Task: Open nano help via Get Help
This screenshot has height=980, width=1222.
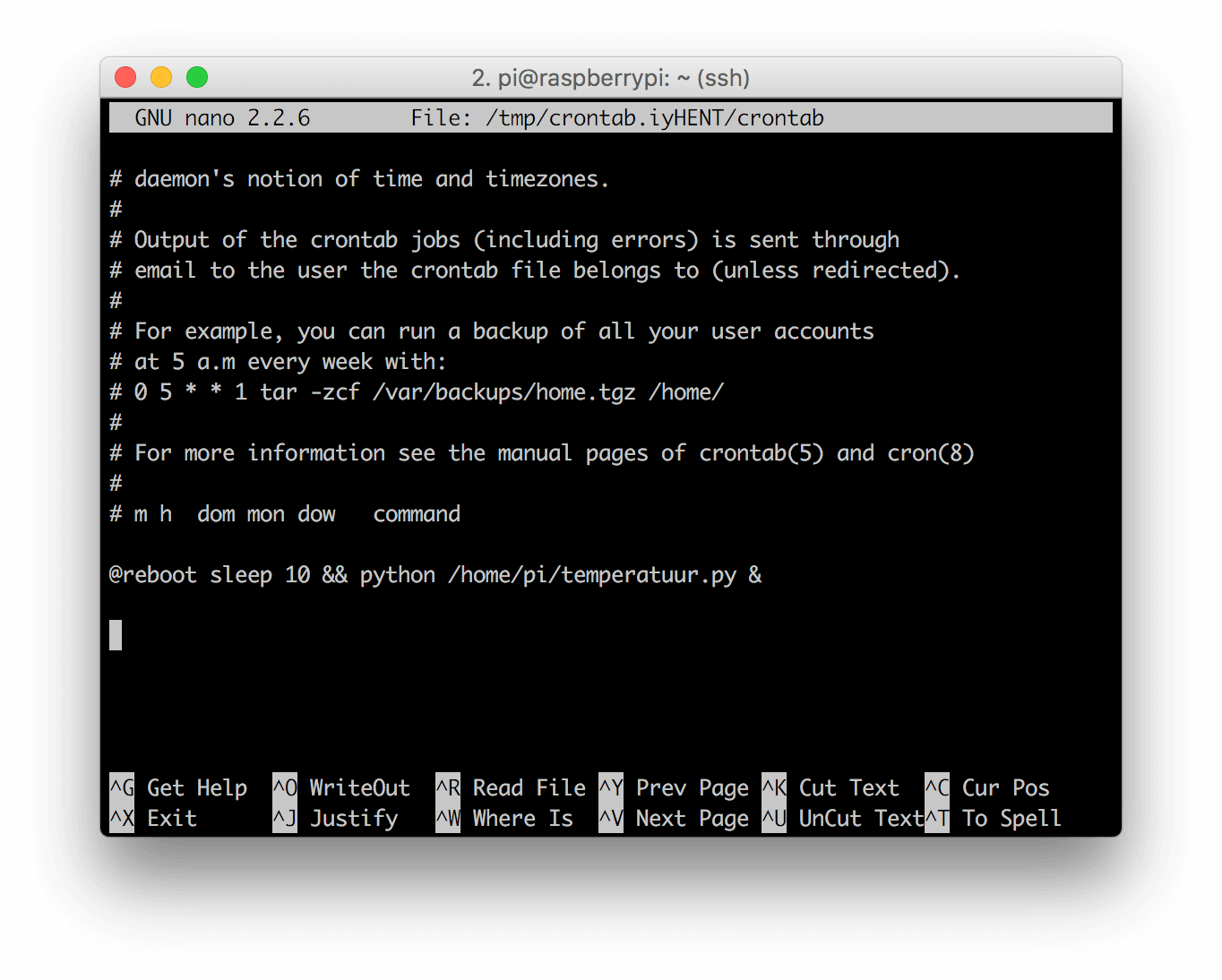Action: [x=196, y=787]
